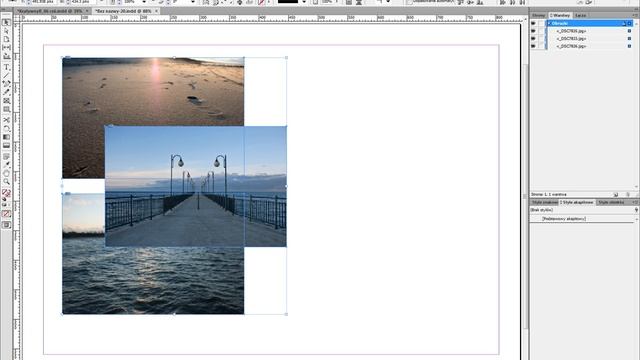Image resolution: width=640 pixels, height=360 pixels.
Task: Select the Page tool
Action: (7, 39)
